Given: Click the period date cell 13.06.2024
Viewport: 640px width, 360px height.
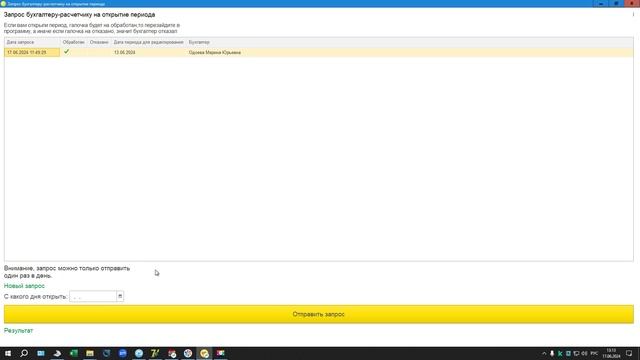Looking at the screenshot, I should (124, 52).
